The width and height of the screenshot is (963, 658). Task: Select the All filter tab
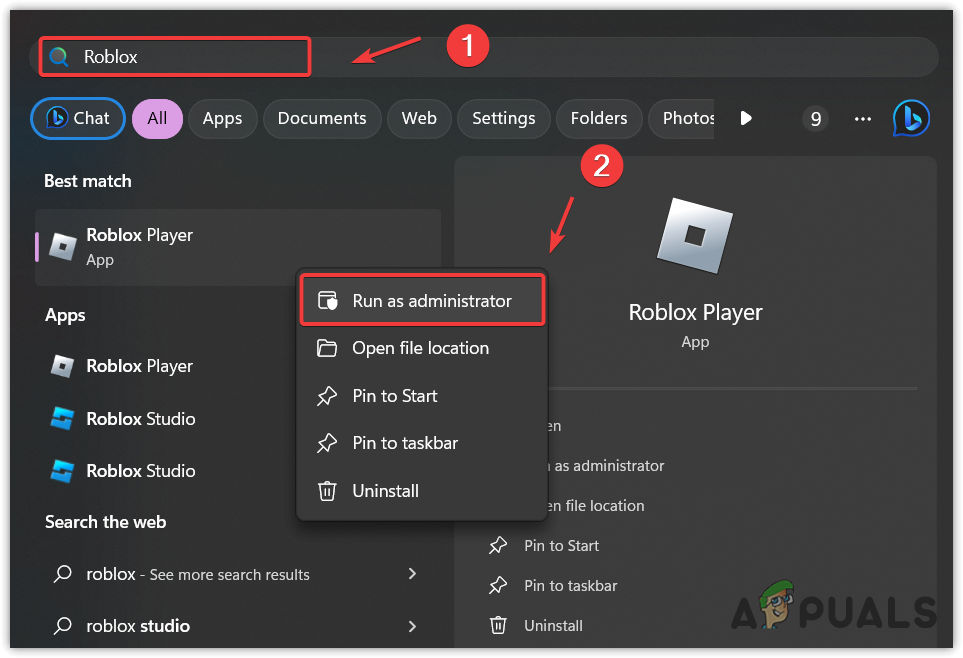(157, 118)
